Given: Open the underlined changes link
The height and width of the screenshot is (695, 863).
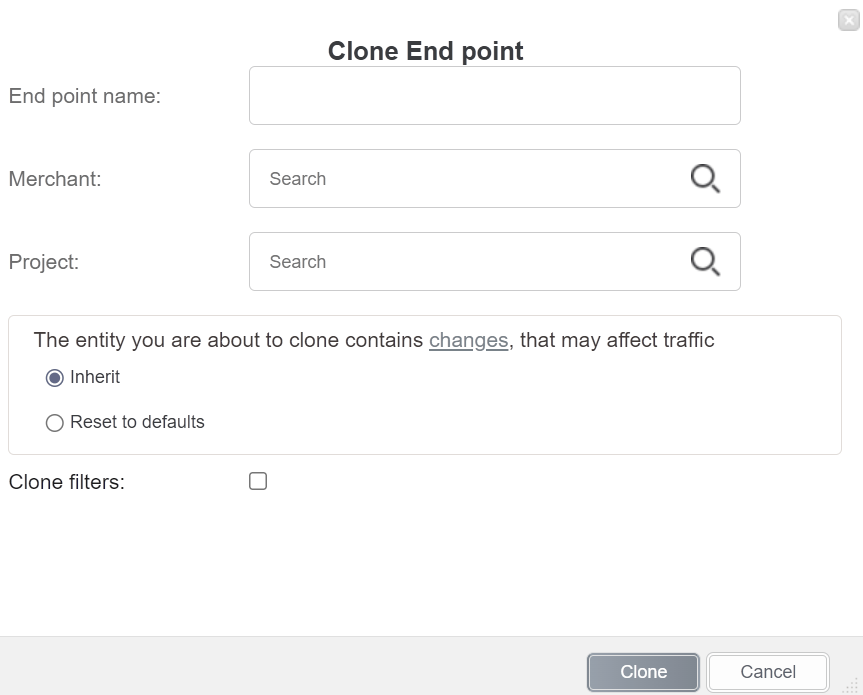Looking at the screenshot, I should pos(468,340).
